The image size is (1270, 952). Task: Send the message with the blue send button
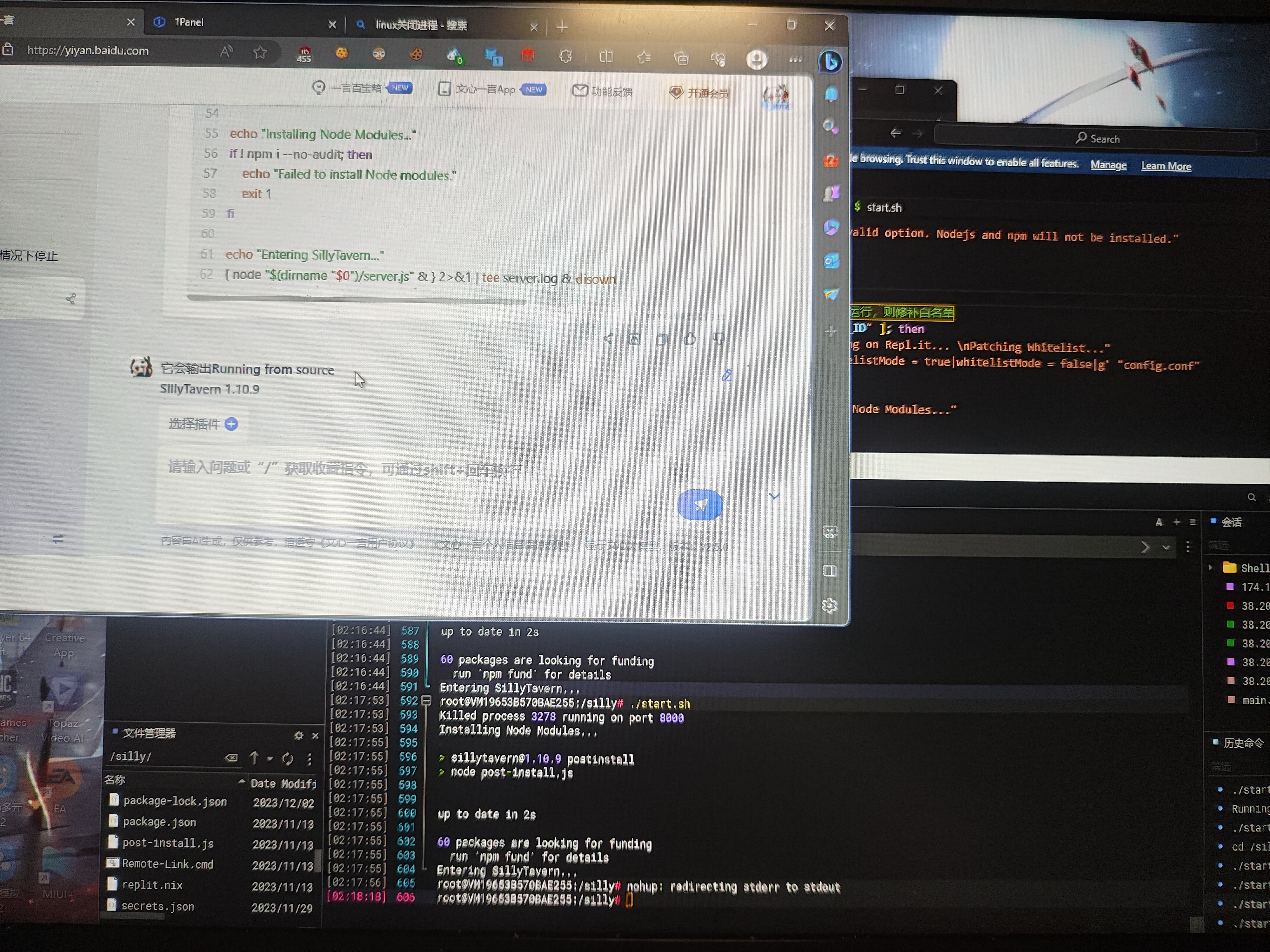click(699, 505)
